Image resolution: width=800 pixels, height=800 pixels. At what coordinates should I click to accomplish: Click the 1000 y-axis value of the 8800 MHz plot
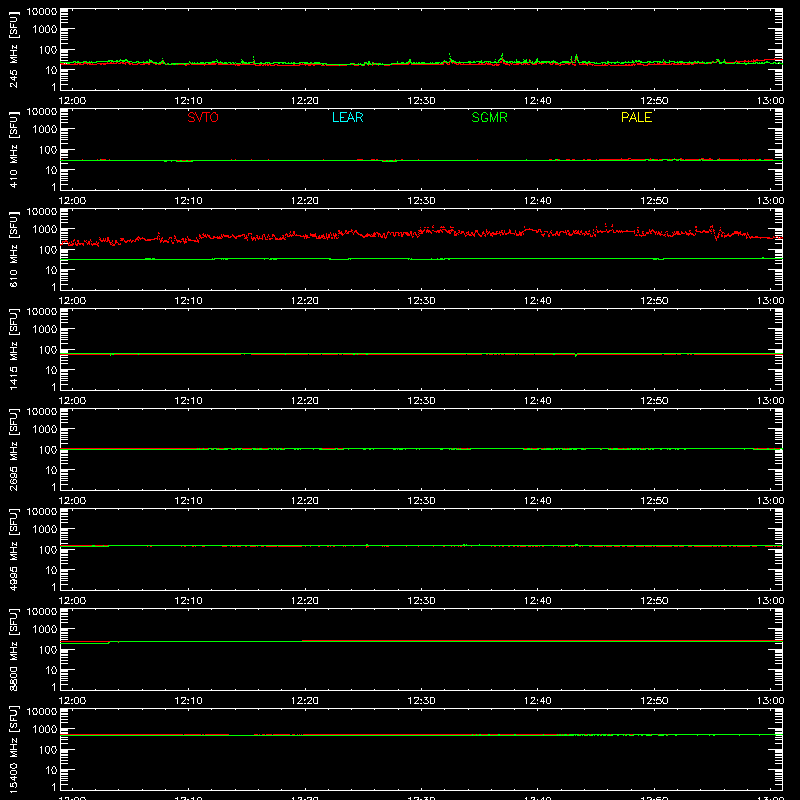pos(45,630)
